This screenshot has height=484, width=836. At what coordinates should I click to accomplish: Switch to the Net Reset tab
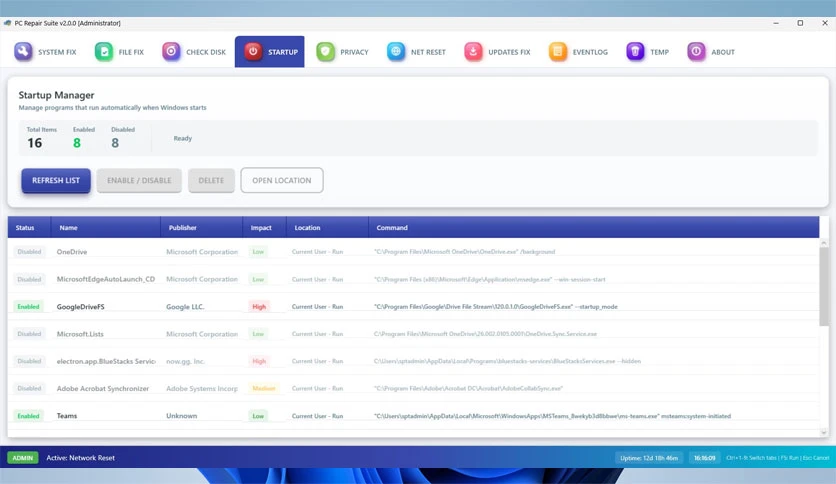pyautogui.click(x=416, y=52)
